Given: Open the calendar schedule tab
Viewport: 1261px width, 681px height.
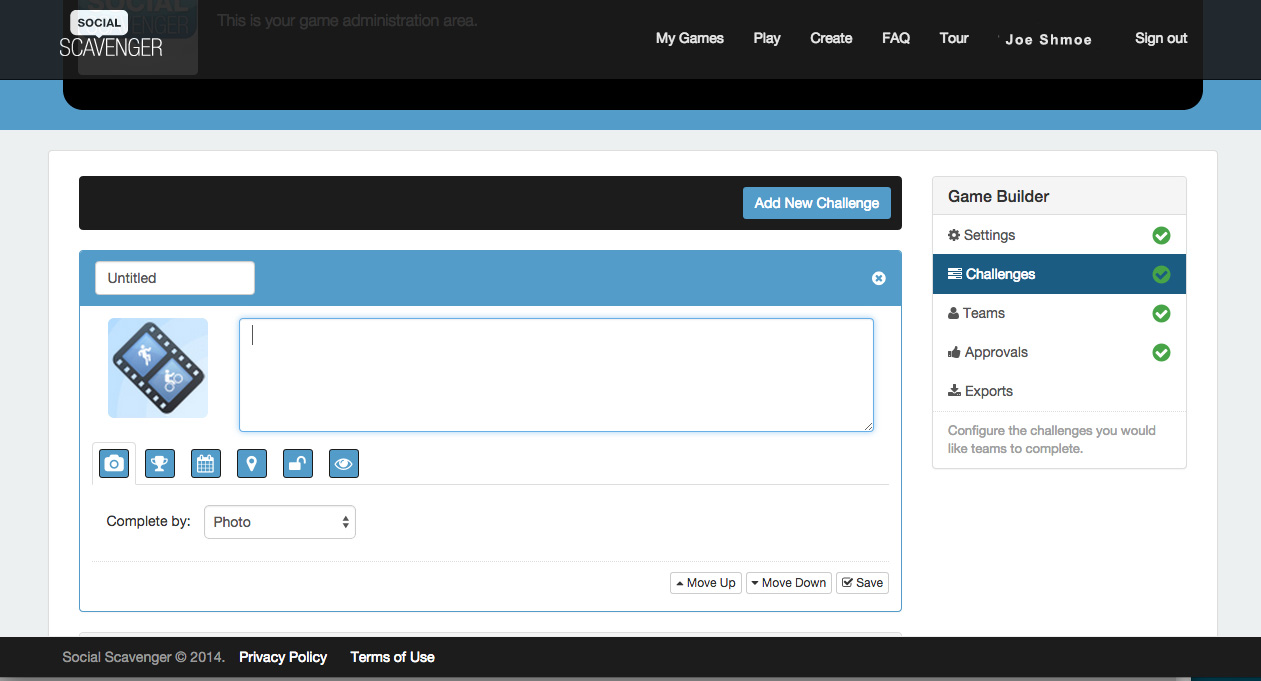Looking at the screenshot, I should coord(206,464).
